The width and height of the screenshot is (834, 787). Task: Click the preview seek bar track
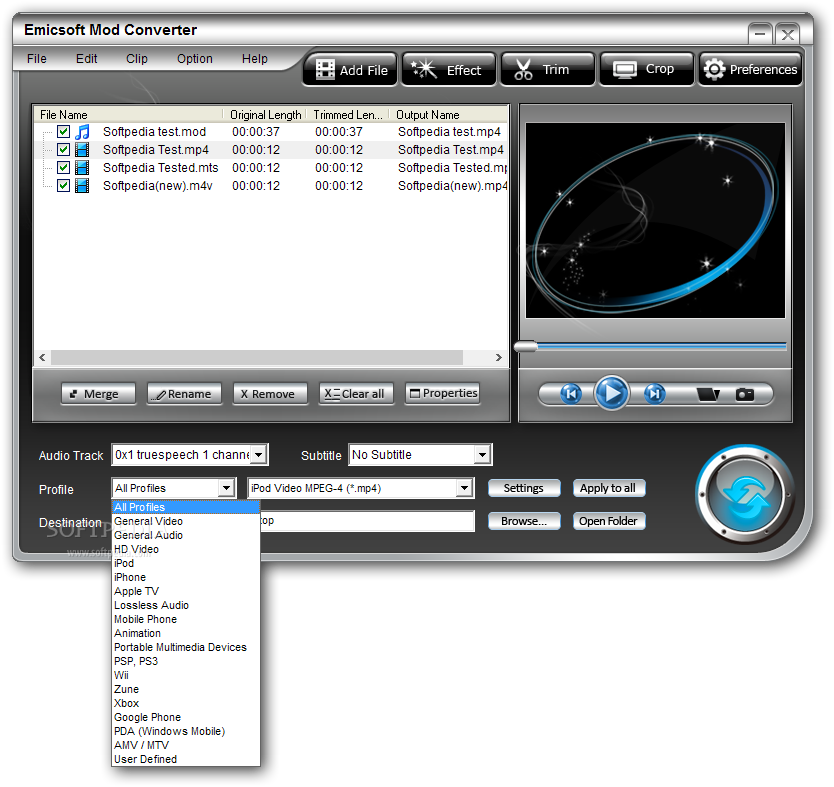[x=662, y=347]
